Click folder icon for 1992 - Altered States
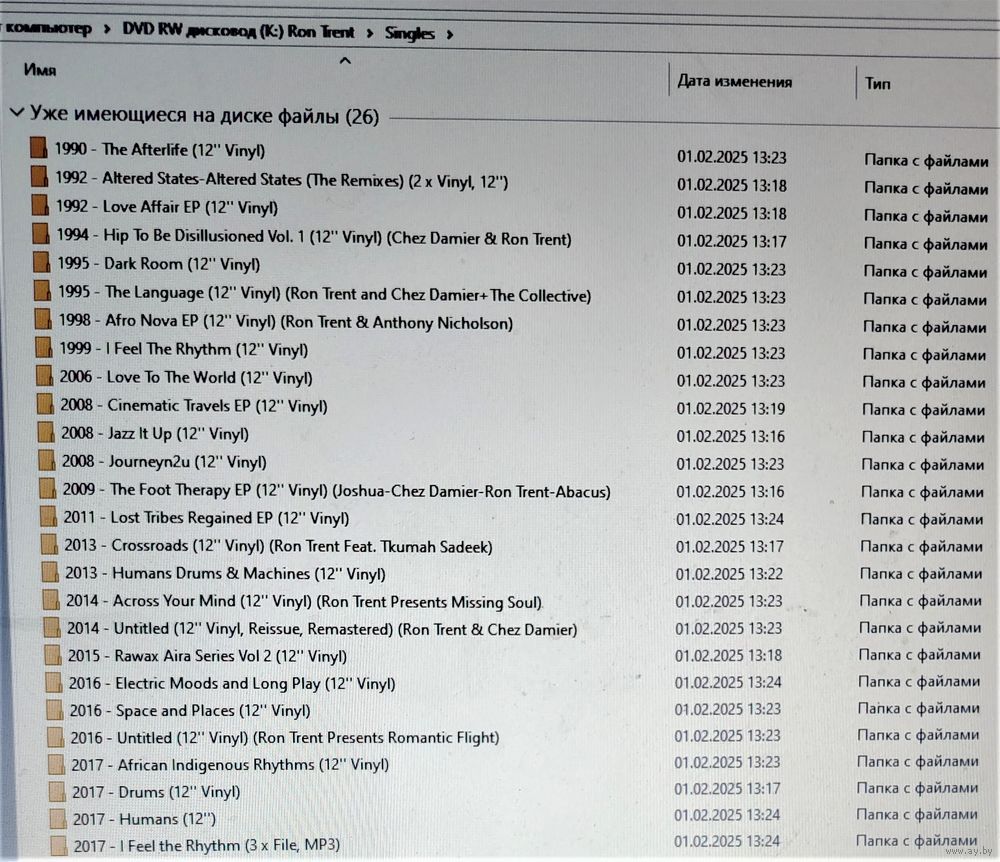The width and height of the screenshot is (1000, 862). (x=39, y=176)
